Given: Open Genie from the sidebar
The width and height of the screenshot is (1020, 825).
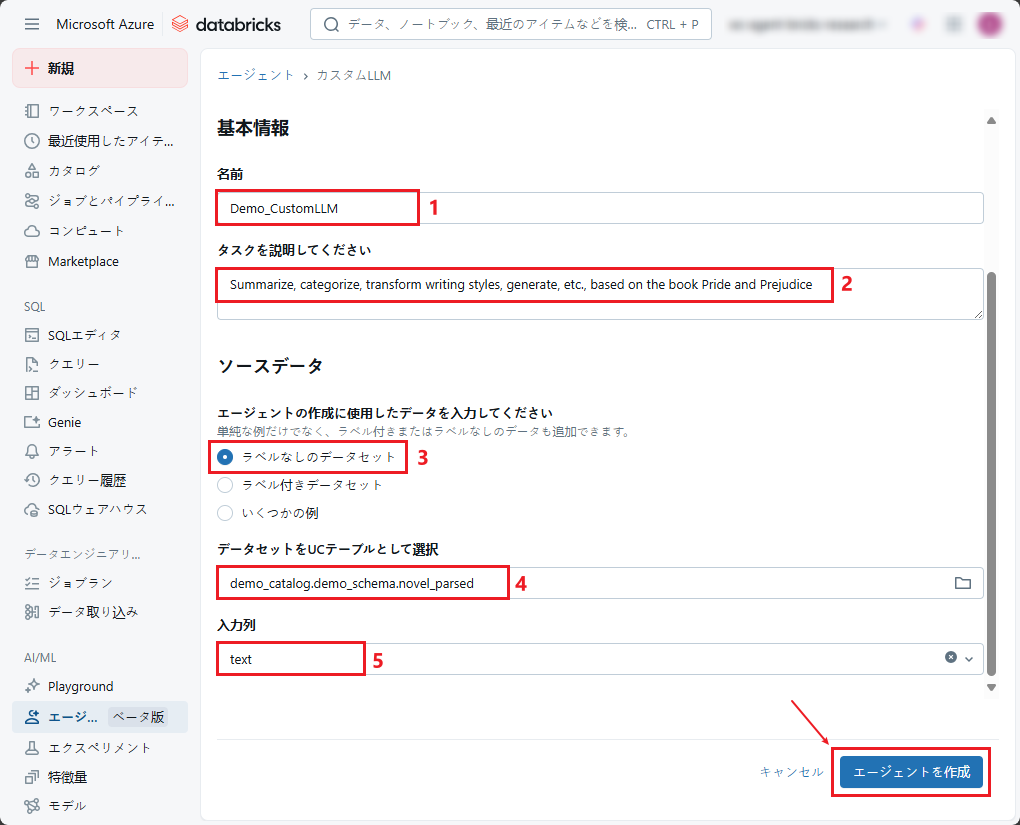Looking at the screenshot, I should click(65, 422).
